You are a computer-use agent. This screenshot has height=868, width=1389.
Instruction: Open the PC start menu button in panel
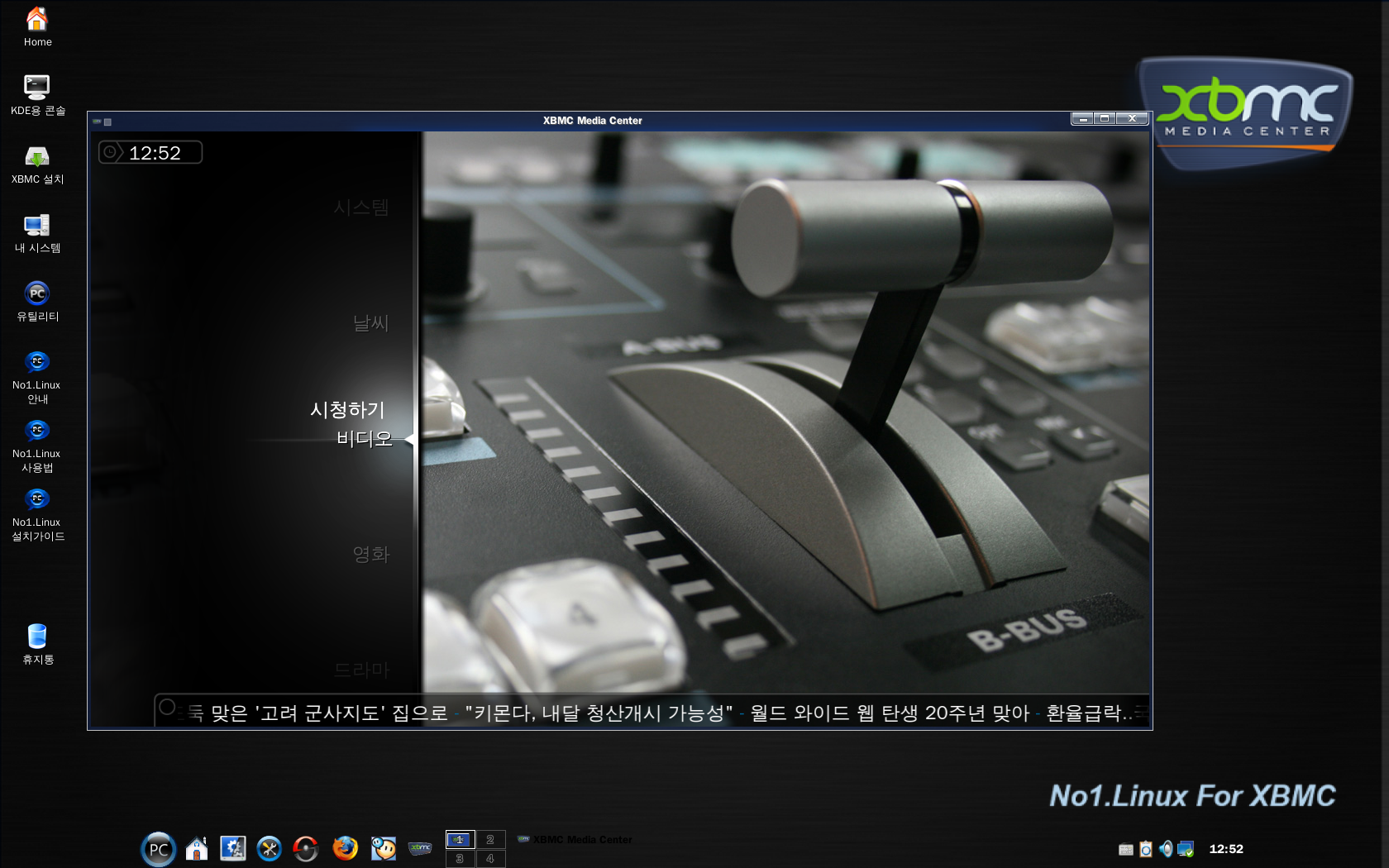158,849
